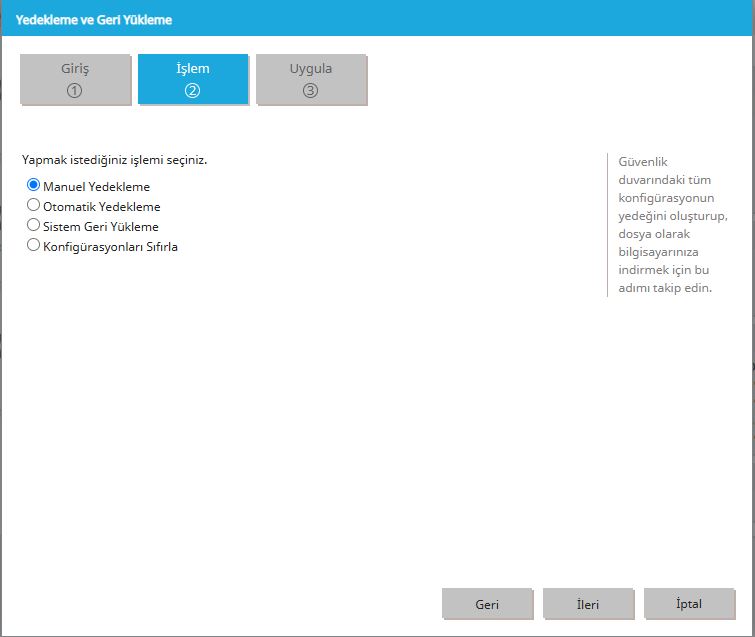Screen dimensions: 755x637
Task: Click the 'Yapmak istediğiniz işlemi seçiniz.' prompt text
Action: 115,160
